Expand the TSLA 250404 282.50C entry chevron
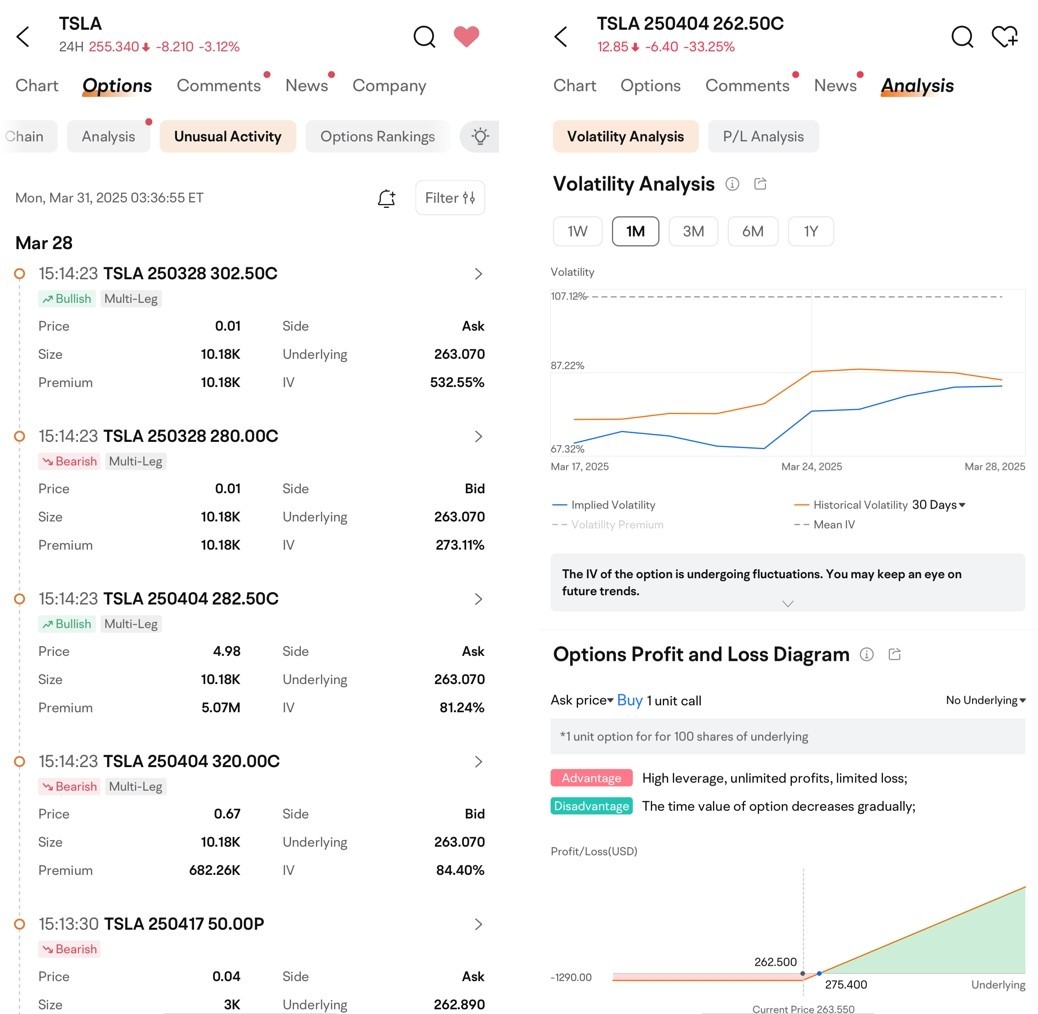The height and width of the screenshot is (1014, 1038). pyautogui.click(x=478, y=599)
